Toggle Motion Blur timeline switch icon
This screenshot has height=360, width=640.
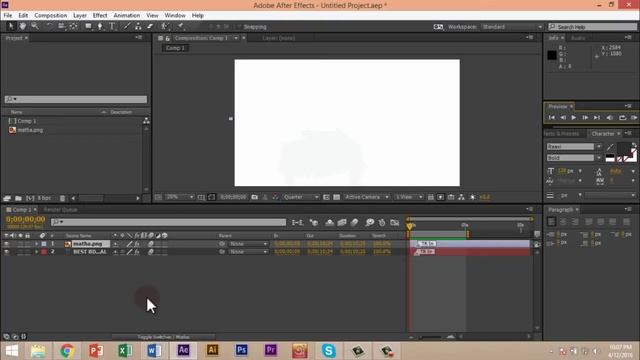click(354, 222)
